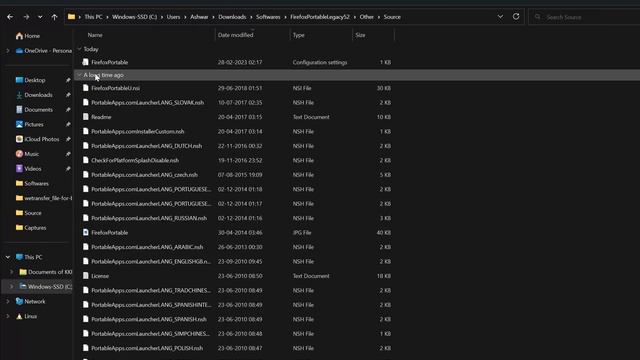Select PortableApps.comLauncherLANG_SLOVAK.nsh file icon

(x=85, y=102)
